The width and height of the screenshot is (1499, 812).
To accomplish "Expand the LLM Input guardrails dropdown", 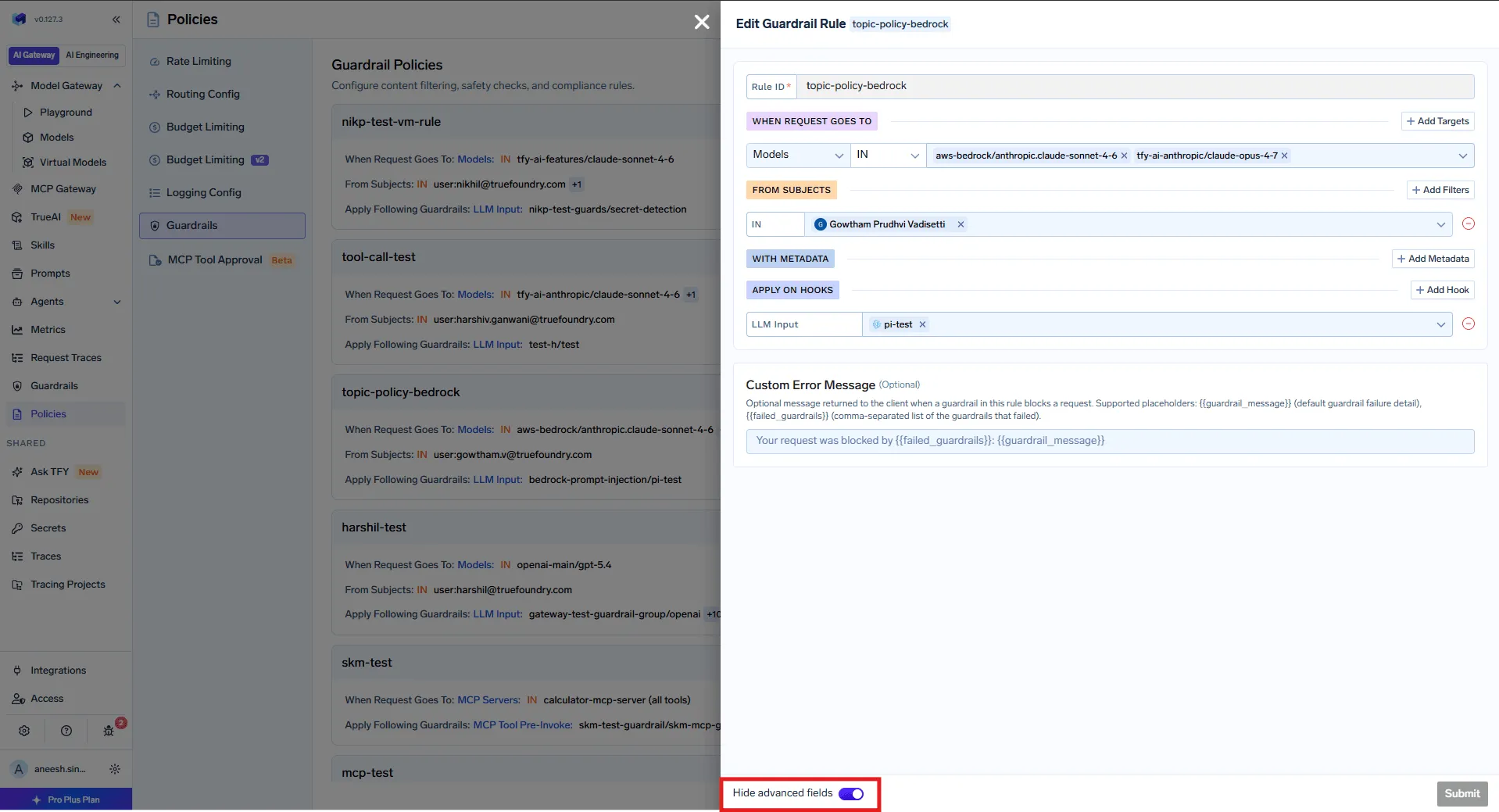I will click(x=1440, y=324).
